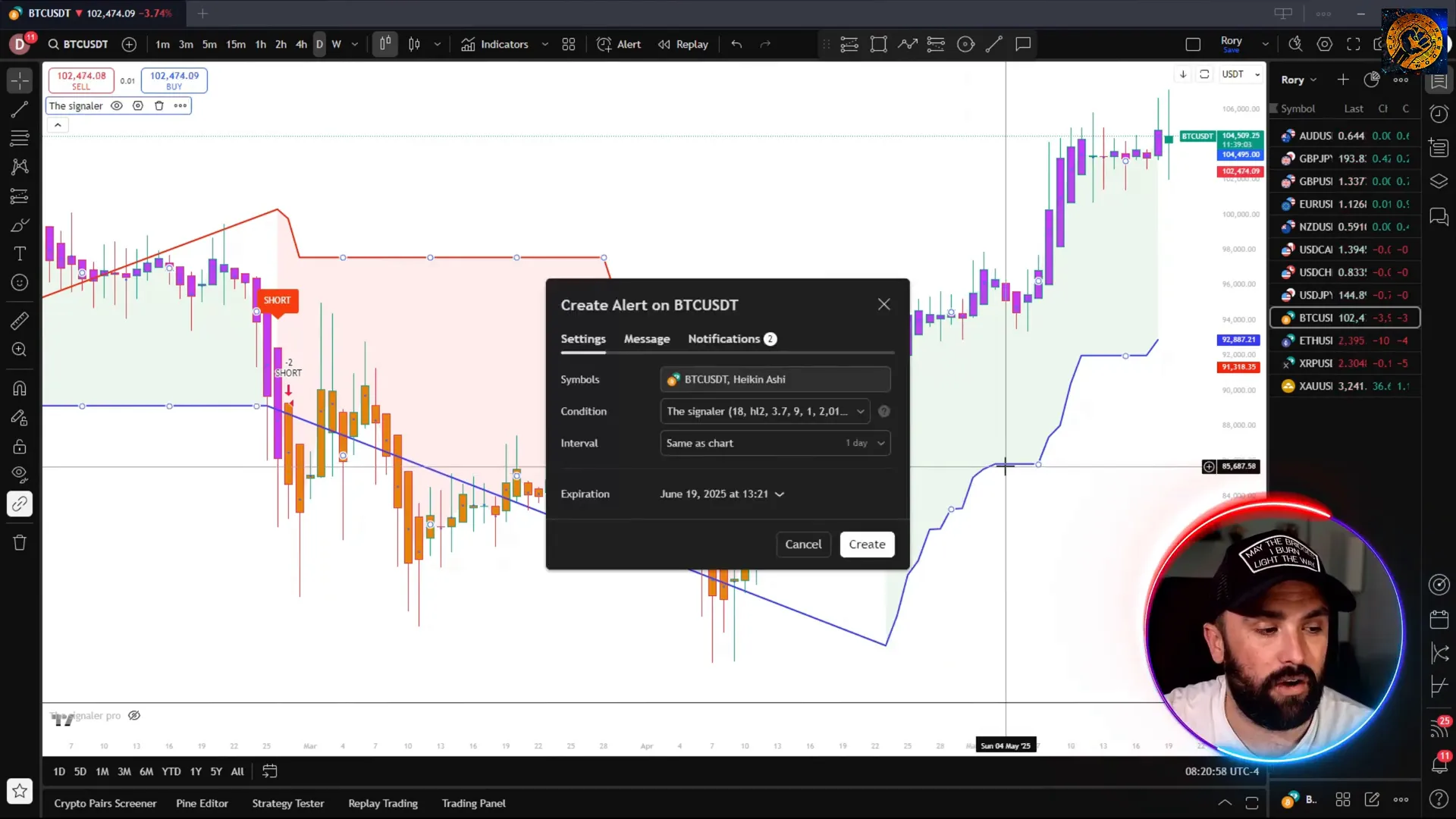Image resolution: width=1456 pixels, height=819 pixels.
Task: Select XAUUSD in the watchlist
Action: tap(1345, 386)
